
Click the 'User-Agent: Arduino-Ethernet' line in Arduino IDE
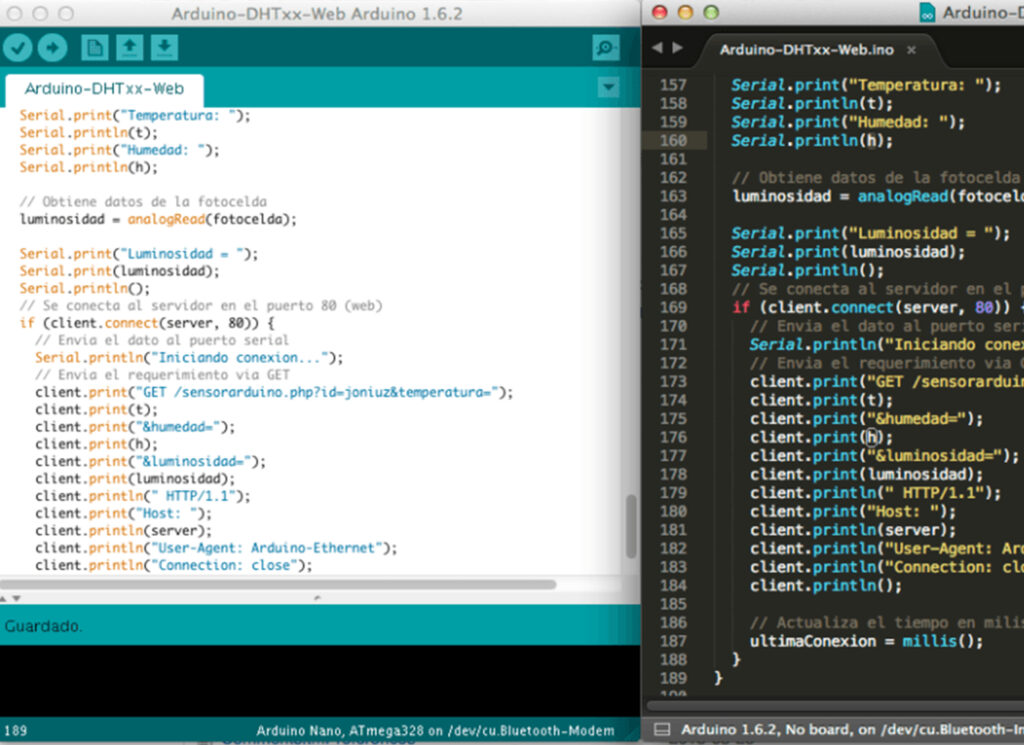(216, 548)
